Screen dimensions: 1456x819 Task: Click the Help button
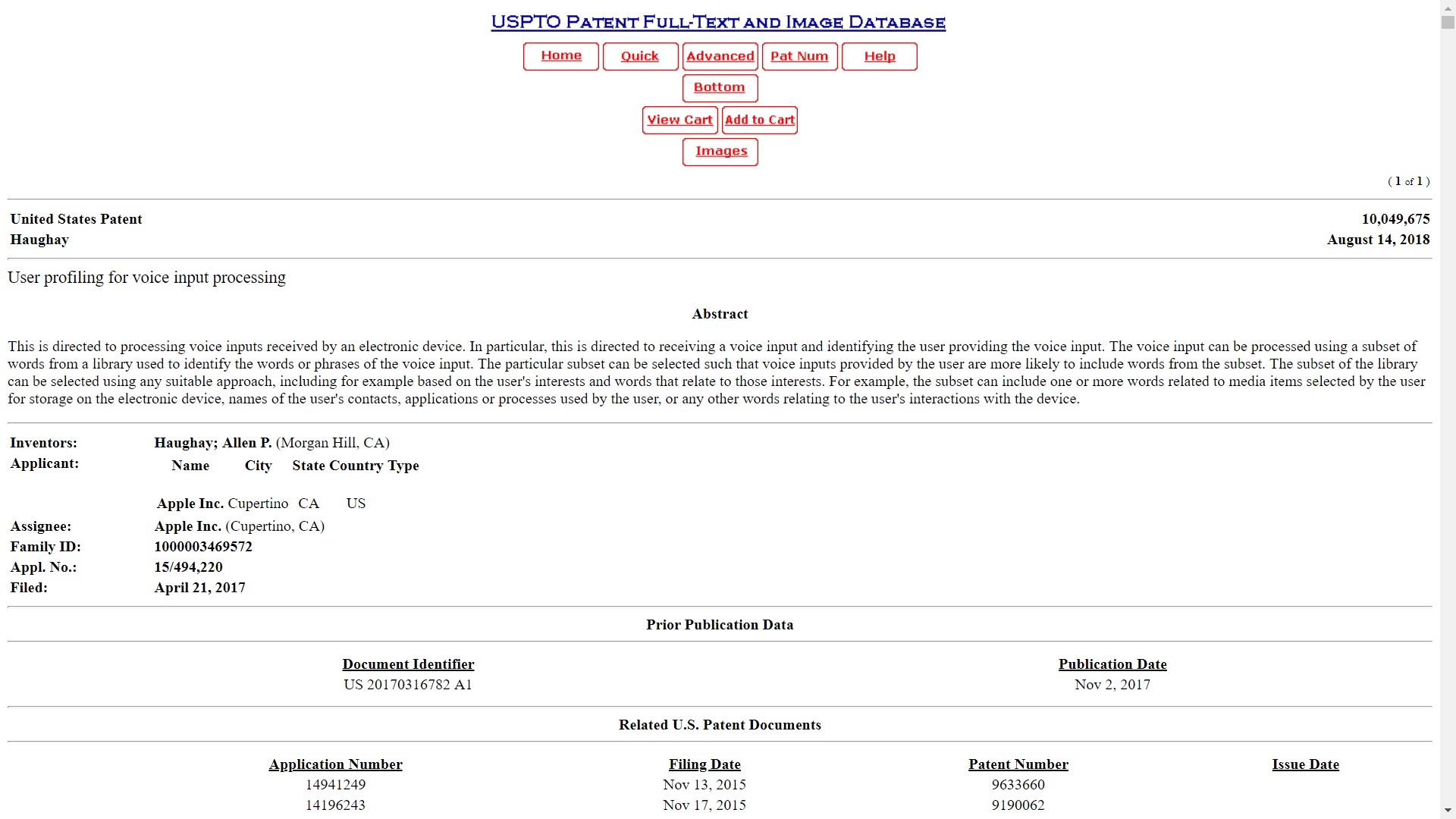[879, 55]
